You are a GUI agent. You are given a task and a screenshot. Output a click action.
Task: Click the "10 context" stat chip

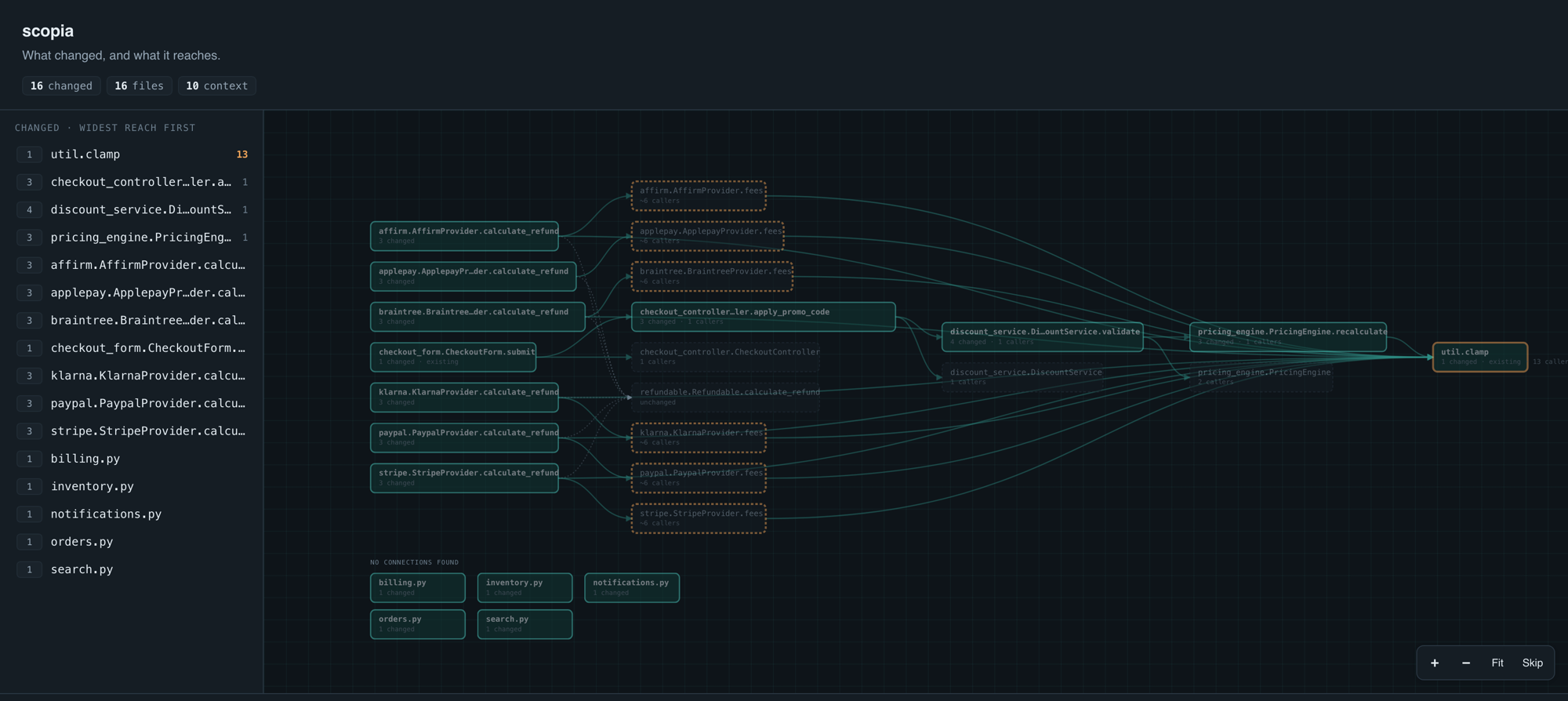click(217, 85)
